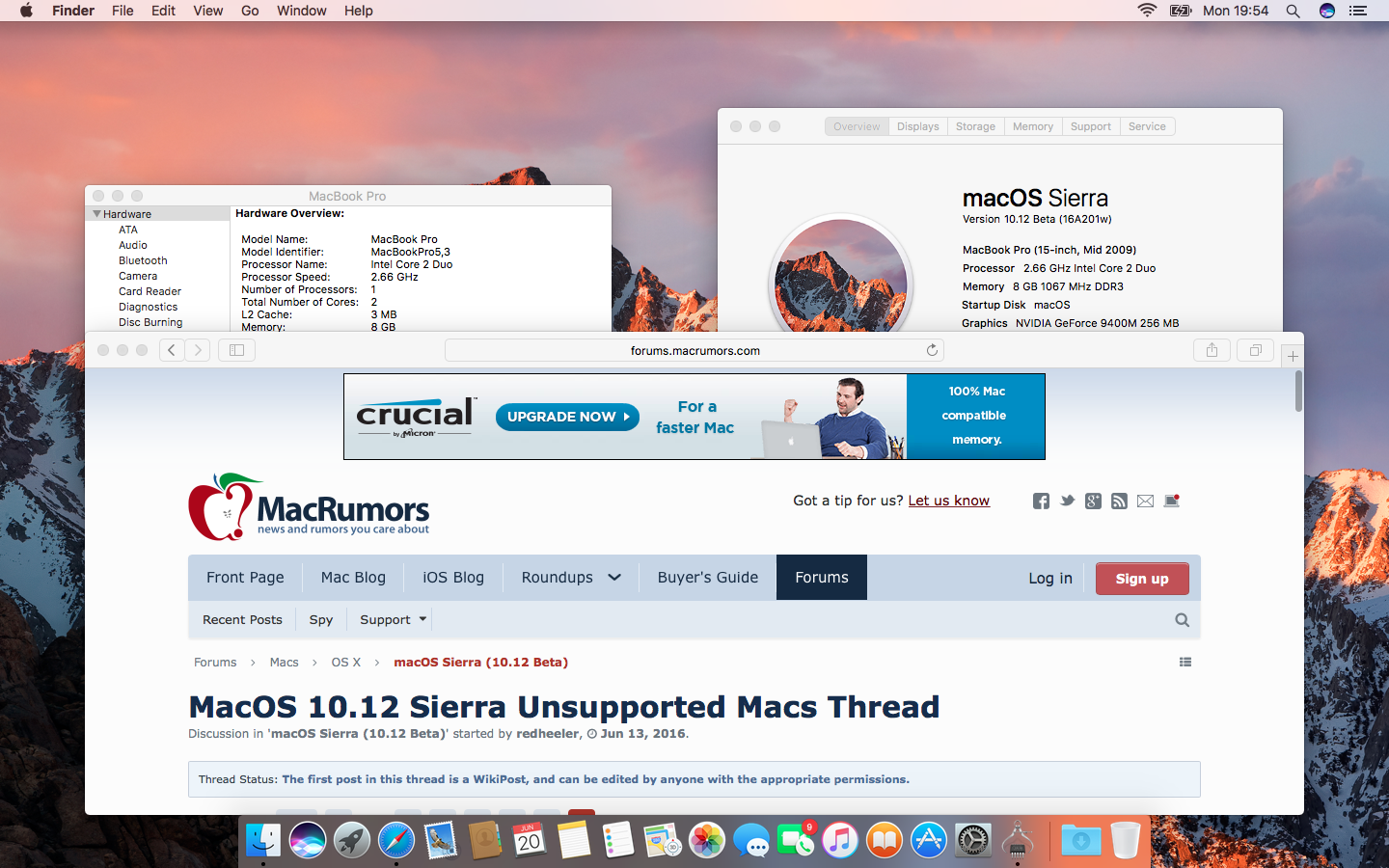Screen dimensions: 1389x868
Task: Open System Preferences gear in Dock
Action: (x=972, y=841)
